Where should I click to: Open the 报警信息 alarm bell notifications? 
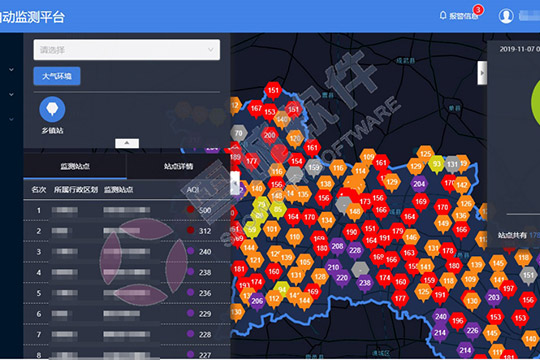point(458,16)
